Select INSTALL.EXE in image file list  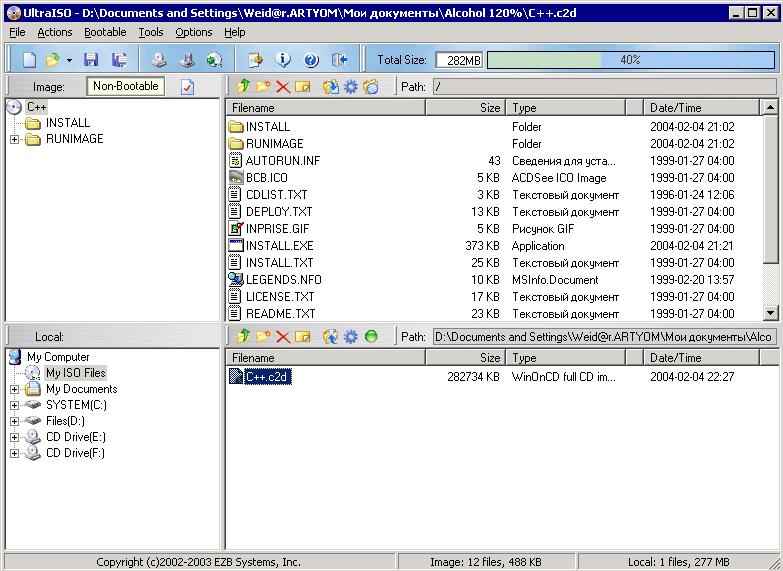coord(280,246)
